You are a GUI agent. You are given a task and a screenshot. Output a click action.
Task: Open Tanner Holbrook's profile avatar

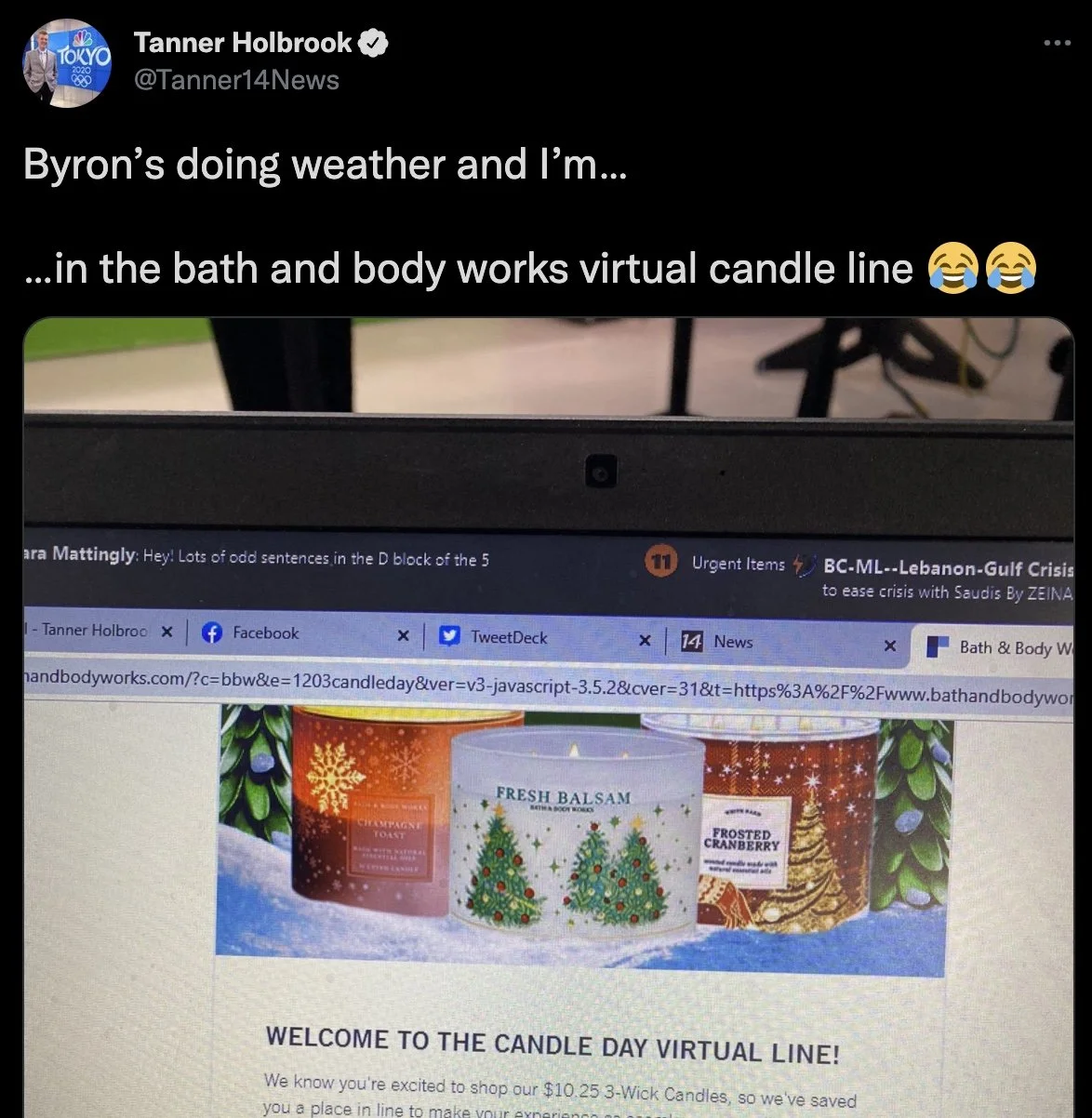67,63
